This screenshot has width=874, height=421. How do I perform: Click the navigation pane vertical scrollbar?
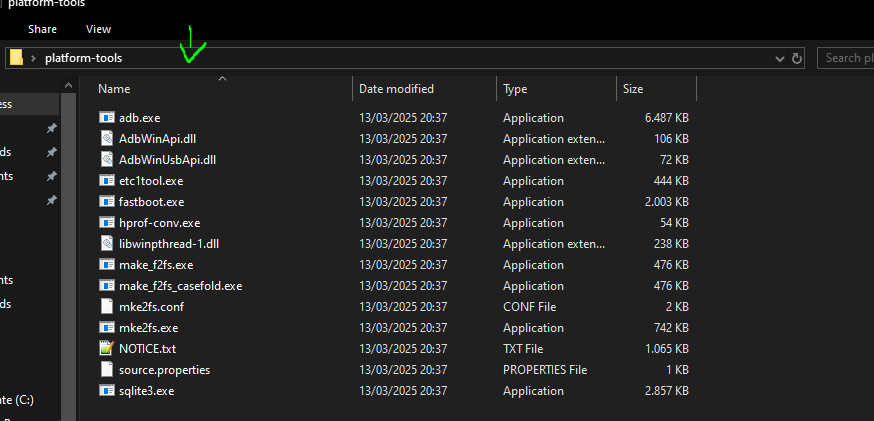(x=68, y=257)
